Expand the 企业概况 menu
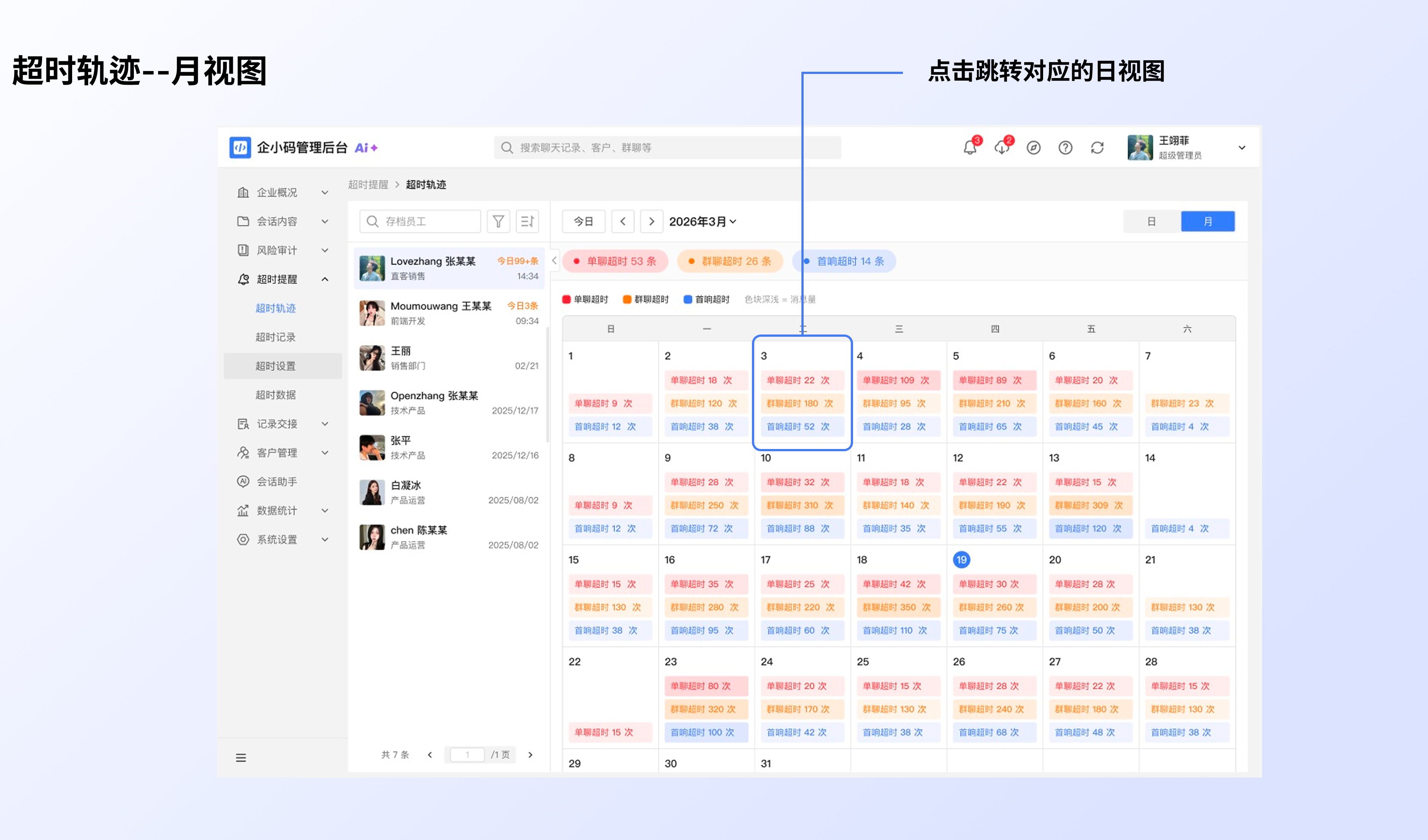 [283, 193]
